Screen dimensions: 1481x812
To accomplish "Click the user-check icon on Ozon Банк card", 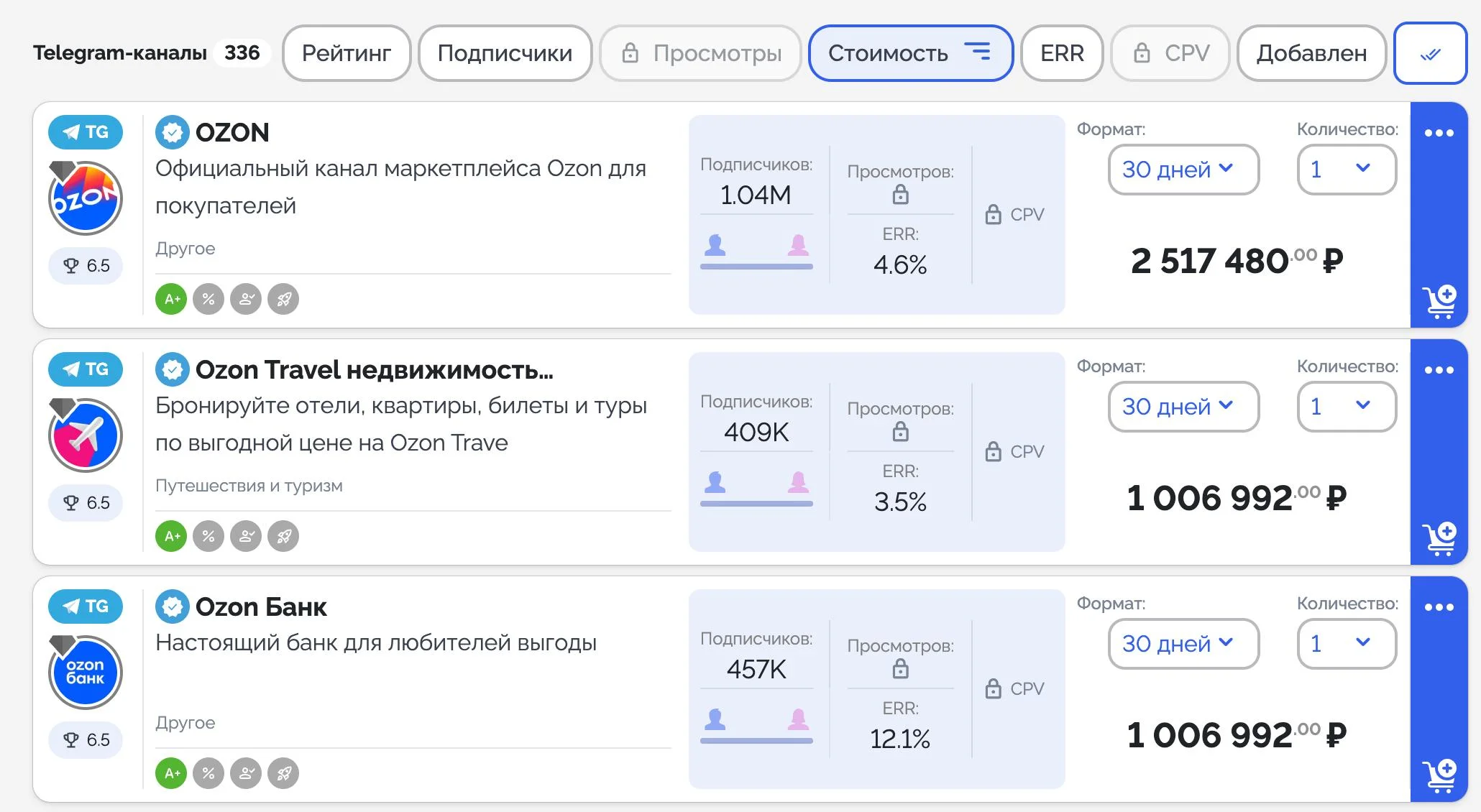I will coord(246,773).
